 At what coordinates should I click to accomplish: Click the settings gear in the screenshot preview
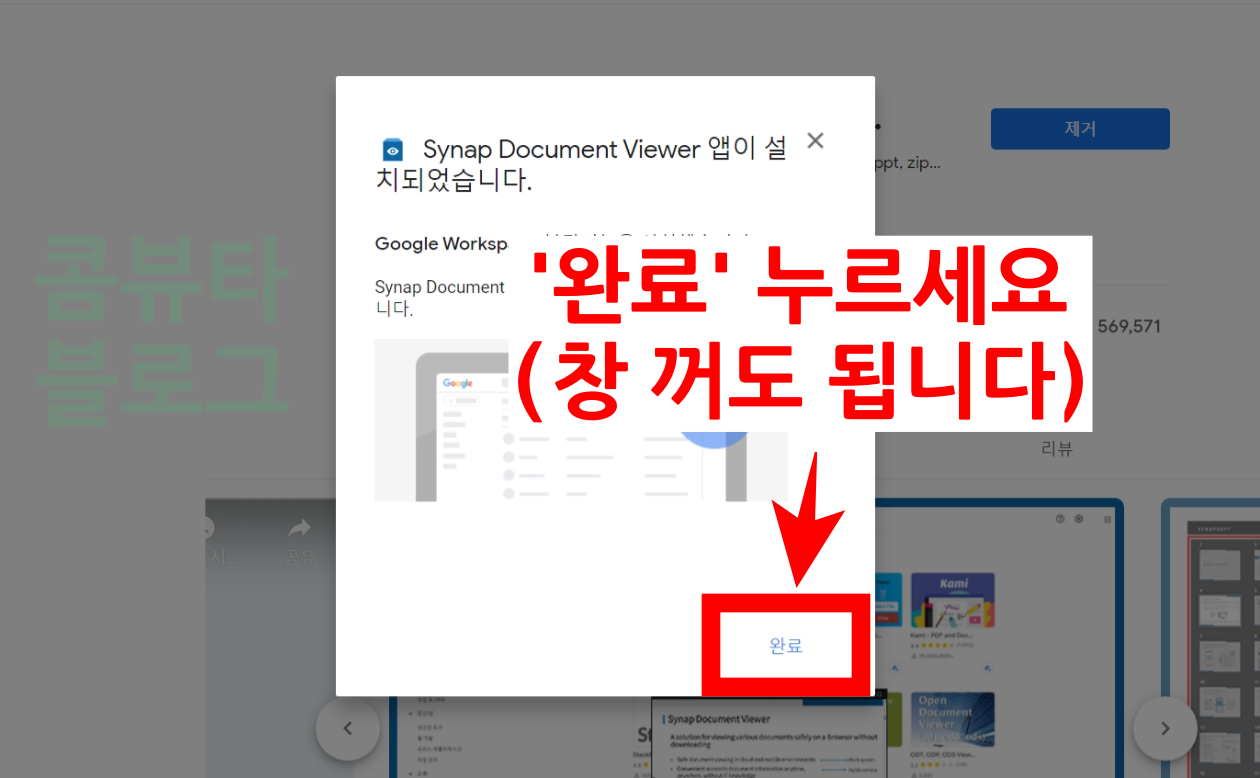[x=1079, y=519]
